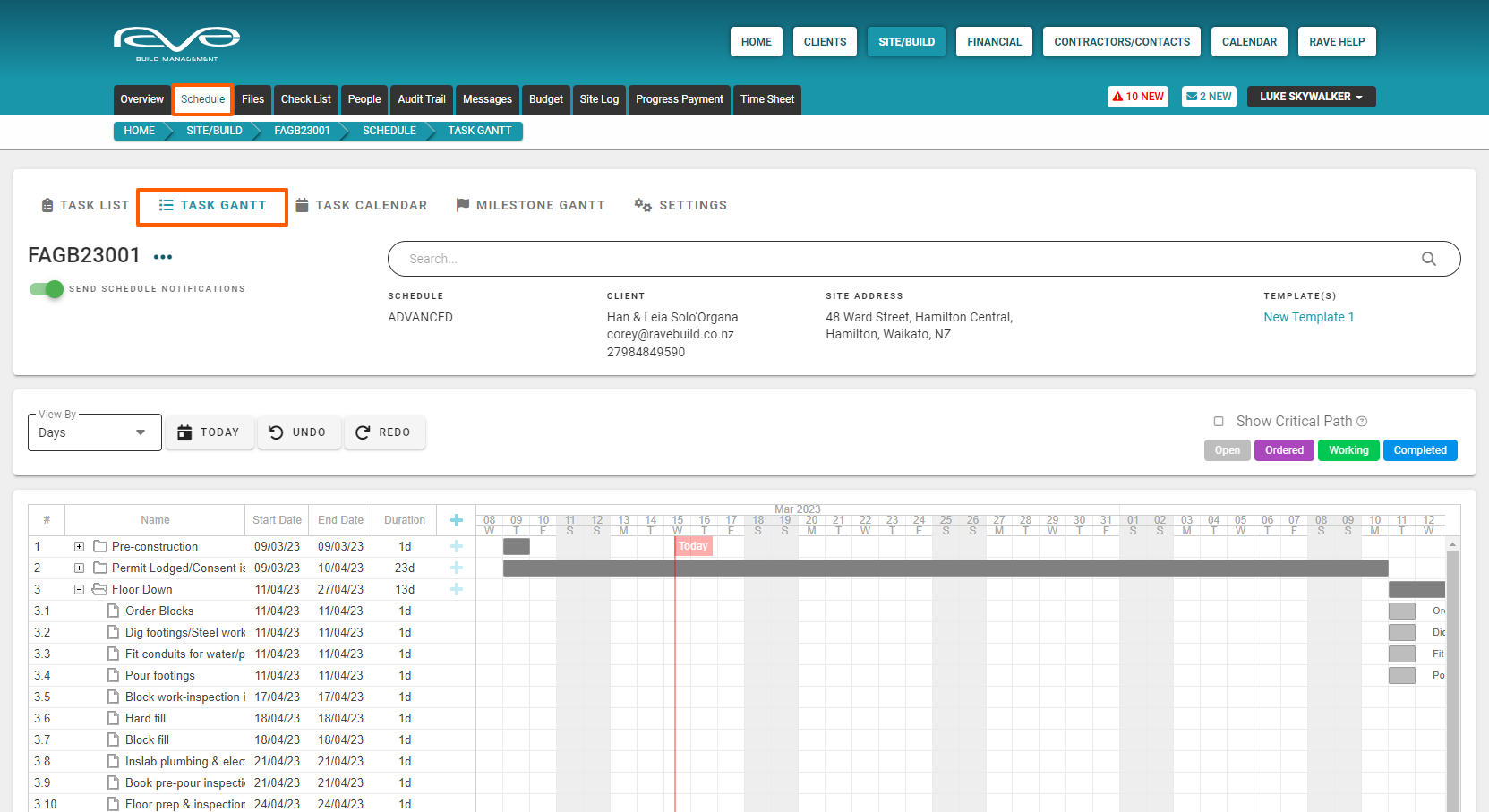The width and height of the screenshot is (1489, 812).
Task: Open the three-dot menu next to FAGB23001
Action: pos(163,257)
